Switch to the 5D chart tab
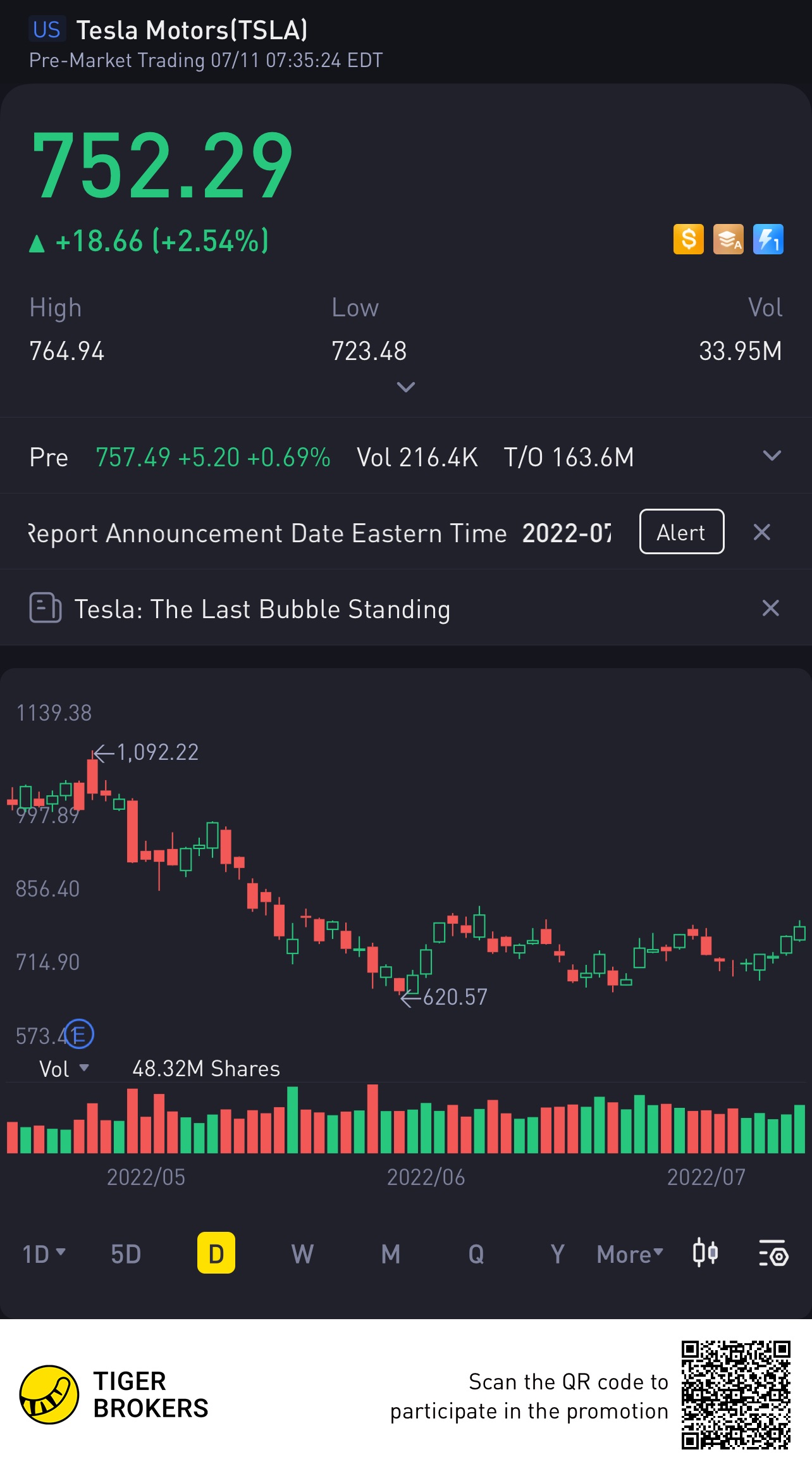This screenshot has width=812, height=1471. point(126,1253)
